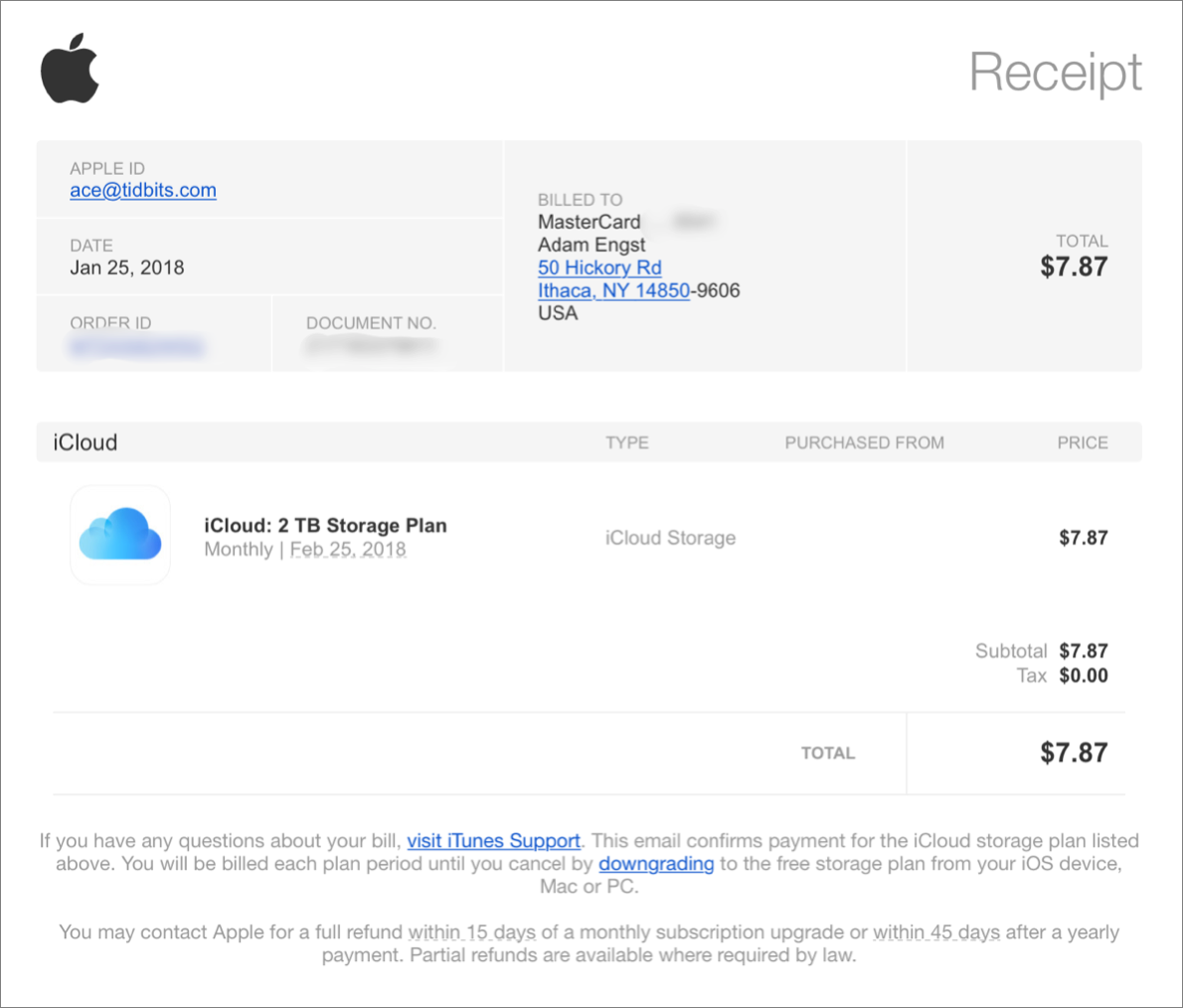Click the blurred Document No. value
The image size is (1183, 1008).
click(371, 346)
